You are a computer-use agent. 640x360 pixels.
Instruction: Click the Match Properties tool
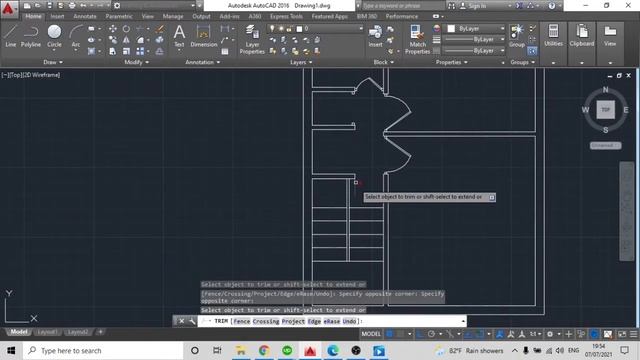tap(417, 39)
